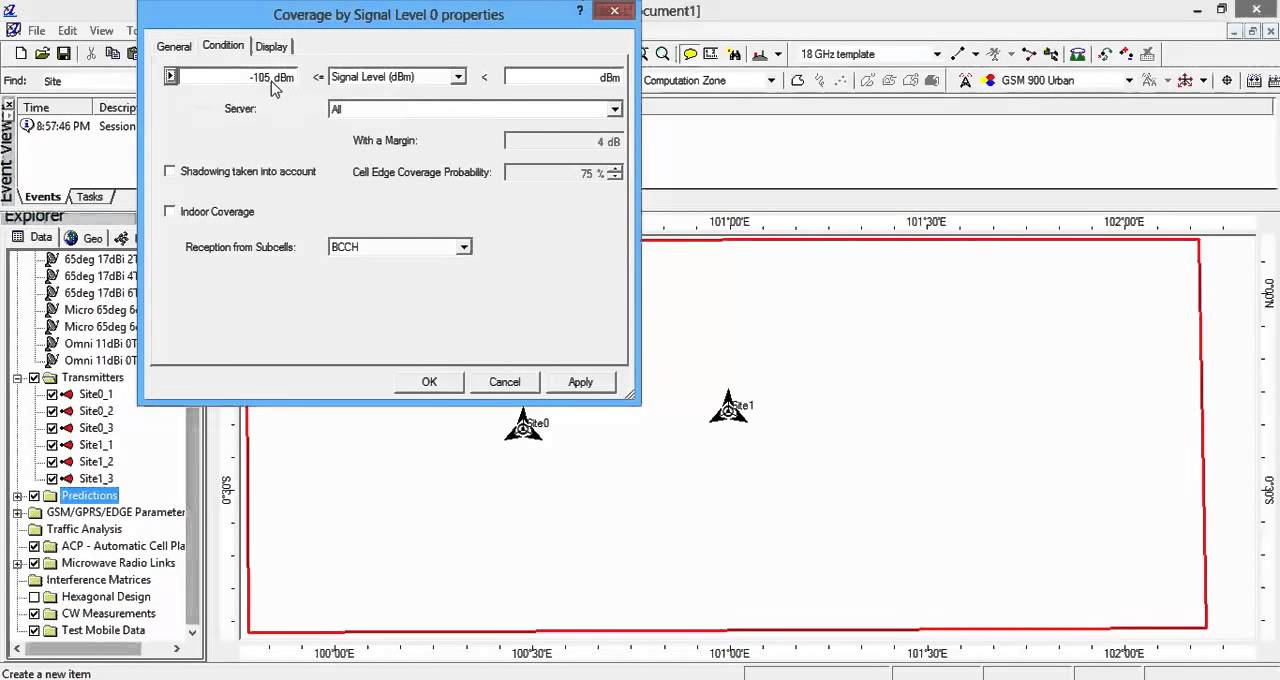Activate the yellow tip text balloon icon

point(690,54)
